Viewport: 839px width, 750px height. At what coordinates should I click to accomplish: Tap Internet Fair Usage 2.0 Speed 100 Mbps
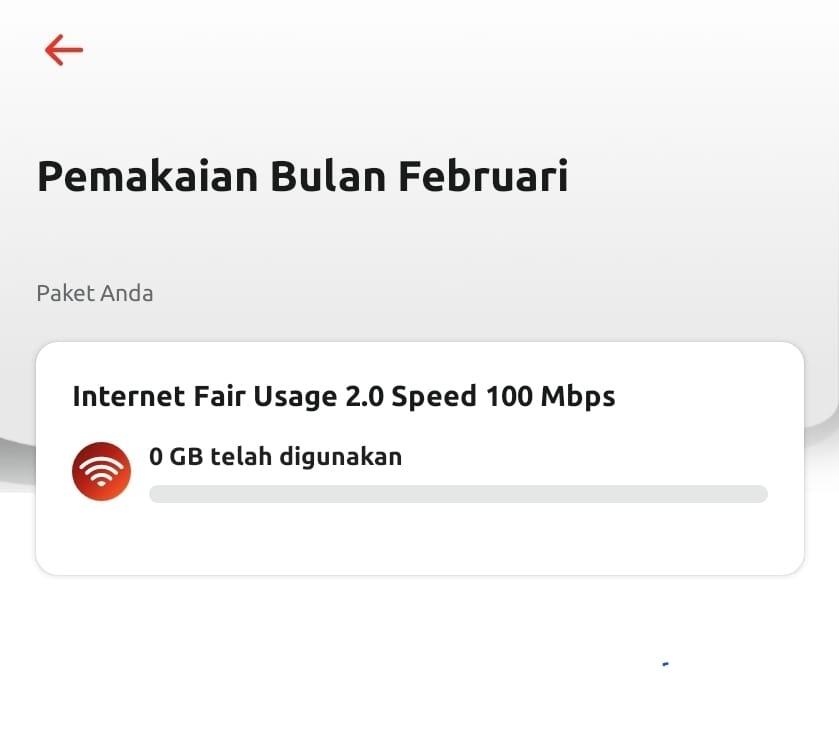point(344,396)
